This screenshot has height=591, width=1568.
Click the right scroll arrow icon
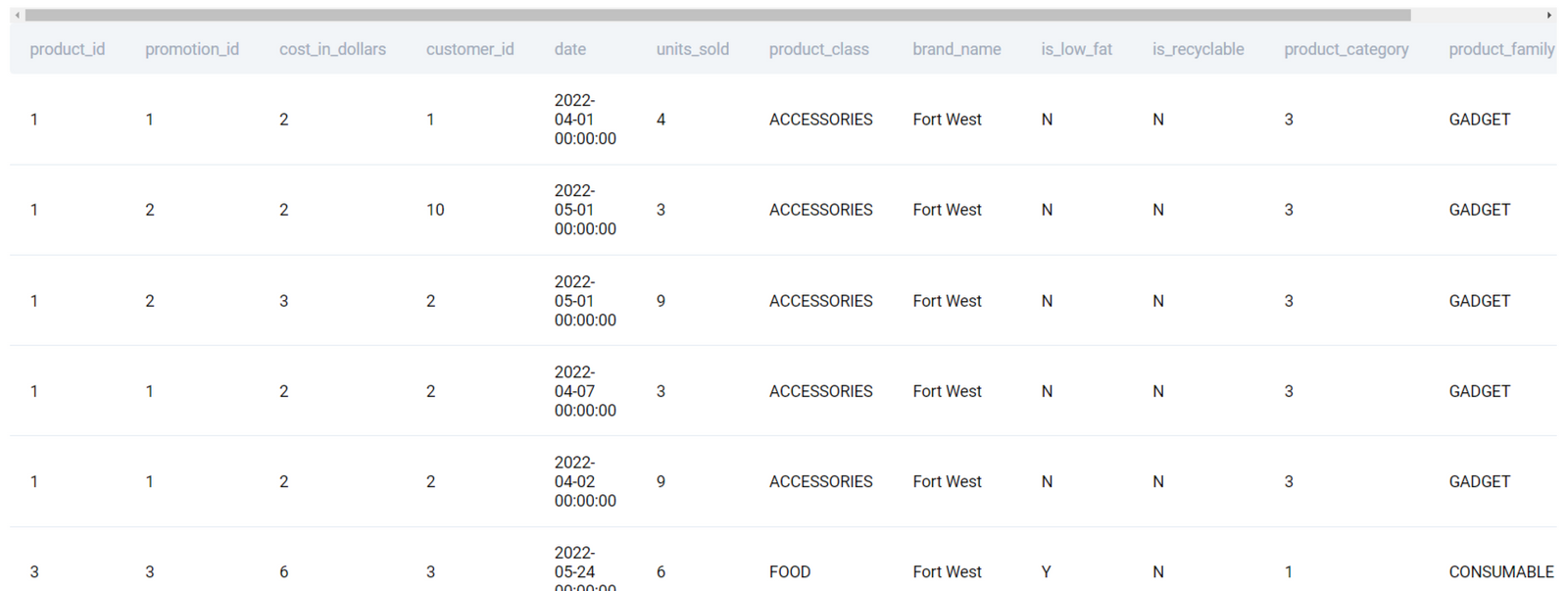click(x=1549, y=16)
